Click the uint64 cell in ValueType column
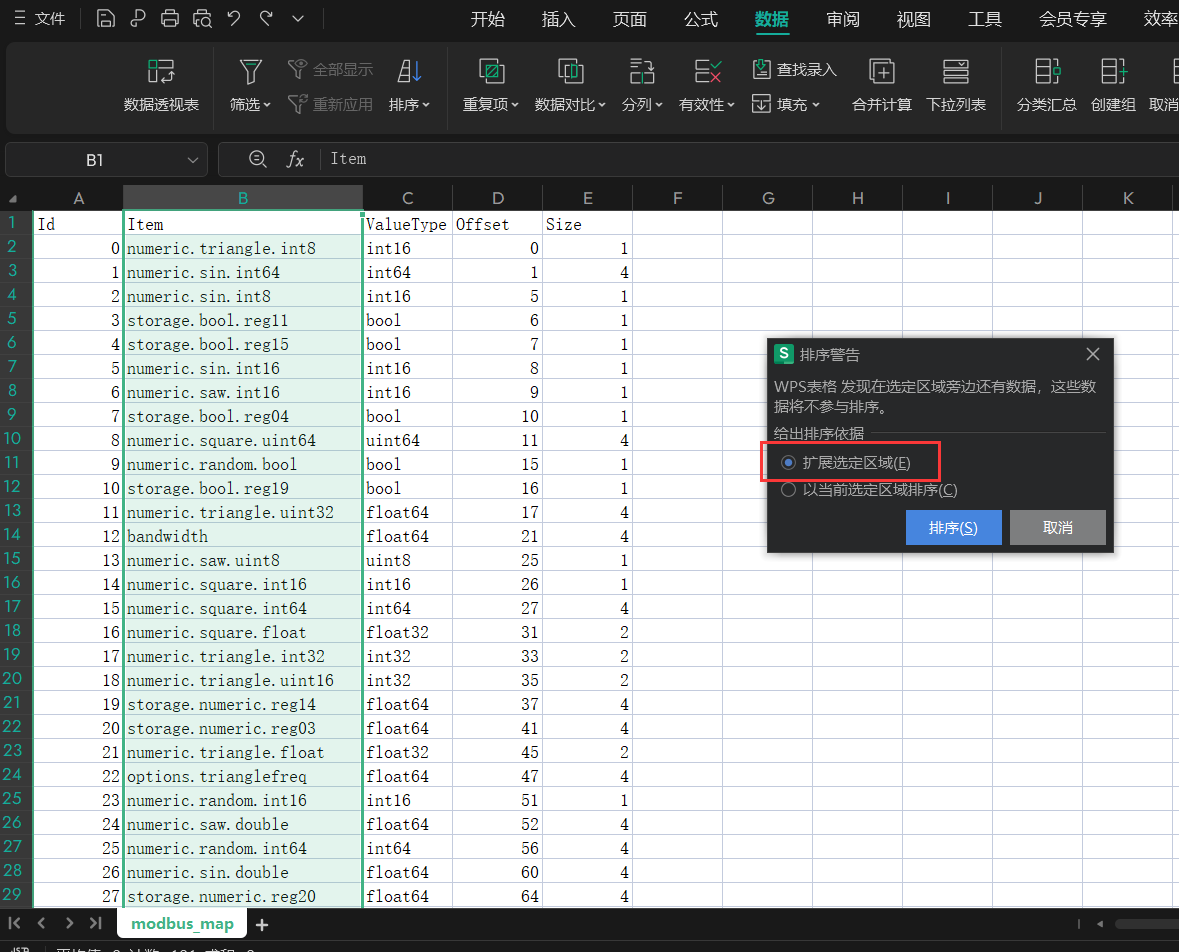This screenshot has height=952, width=1179. (x=408, y=440)
